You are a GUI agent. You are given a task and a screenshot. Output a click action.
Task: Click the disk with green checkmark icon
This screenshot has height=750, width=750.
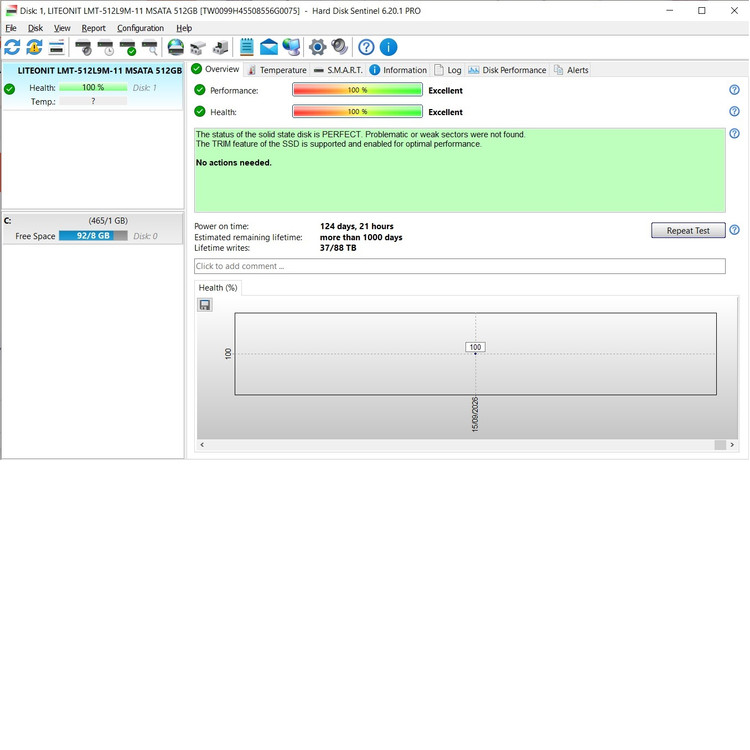pos(128,47)
